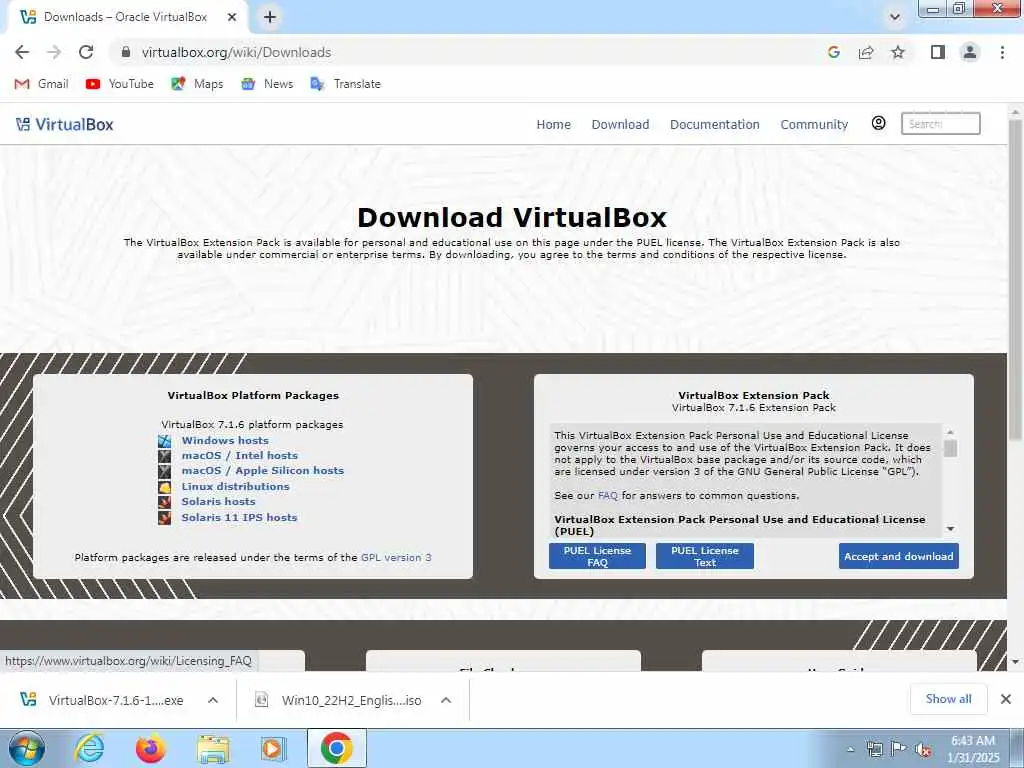This screenshot has height=768, width=1024.
Task: Expand Win10_22H2 iso download options
Action: tap(446, 700)
